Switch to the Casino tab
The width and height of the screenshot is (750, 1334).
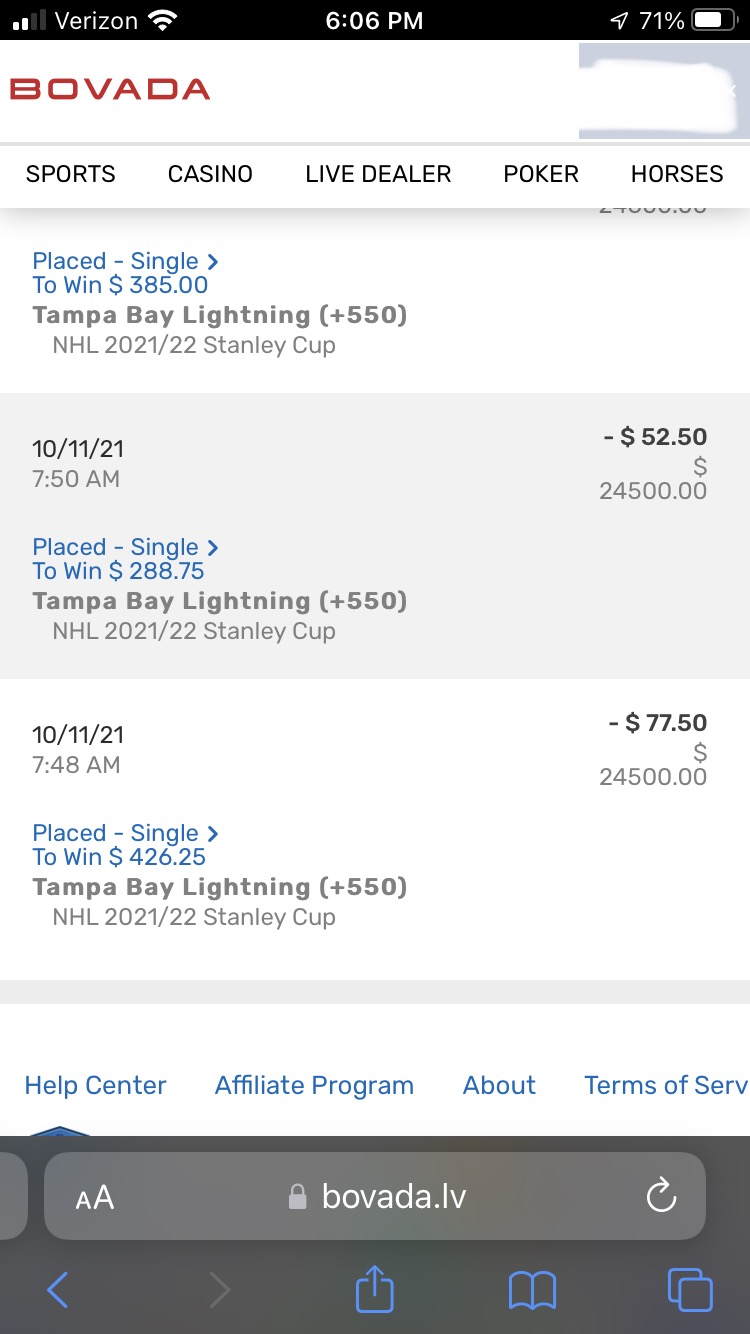click(210, 174)
